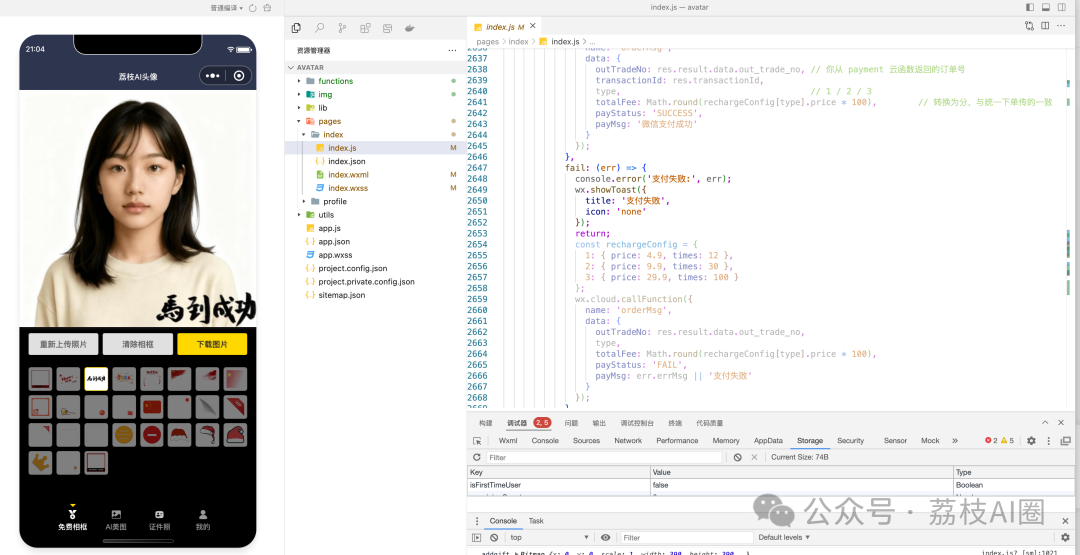Image resolution: width=1080 pixels, height=555 pixels.
Task: Switch to the Wxml tab
Action: click(x=508, y=441)
